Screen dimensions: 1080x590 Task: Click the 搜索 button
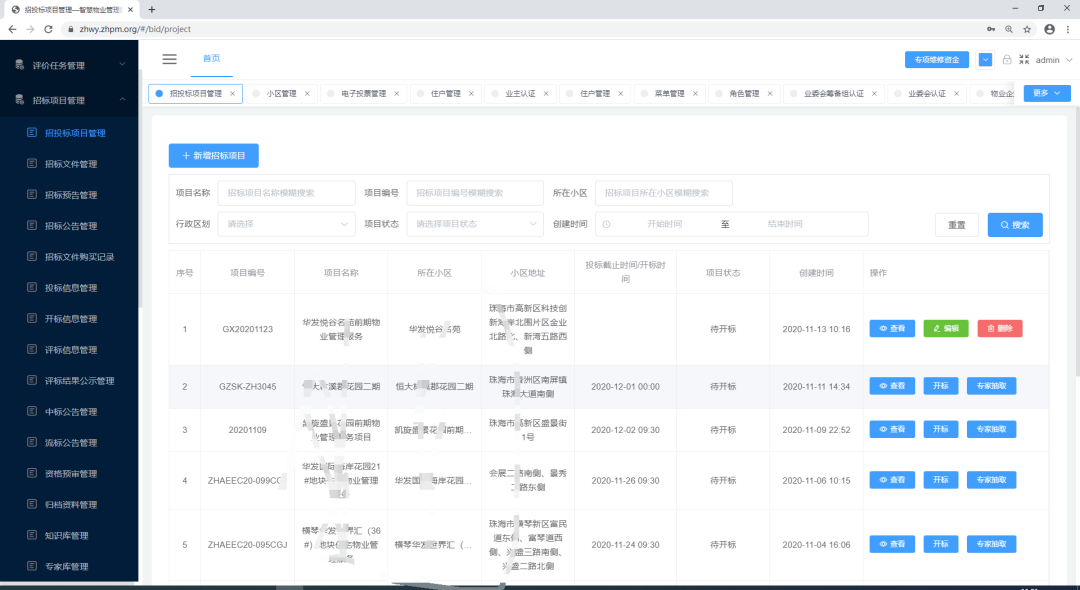pos(1015,225)
